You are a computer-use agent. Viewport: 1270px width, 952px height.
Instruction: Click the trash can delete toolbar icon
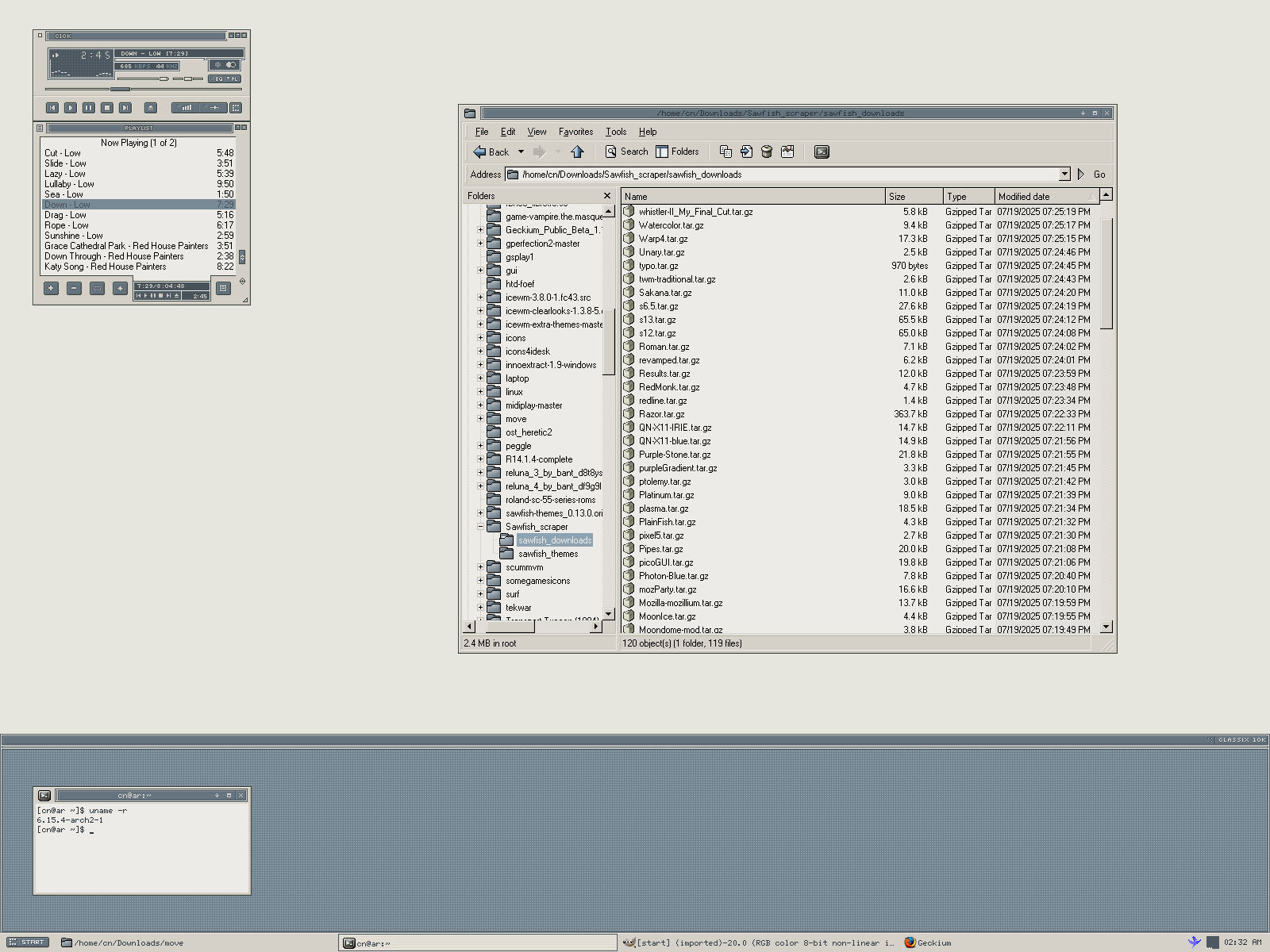(x=767, y=152)
